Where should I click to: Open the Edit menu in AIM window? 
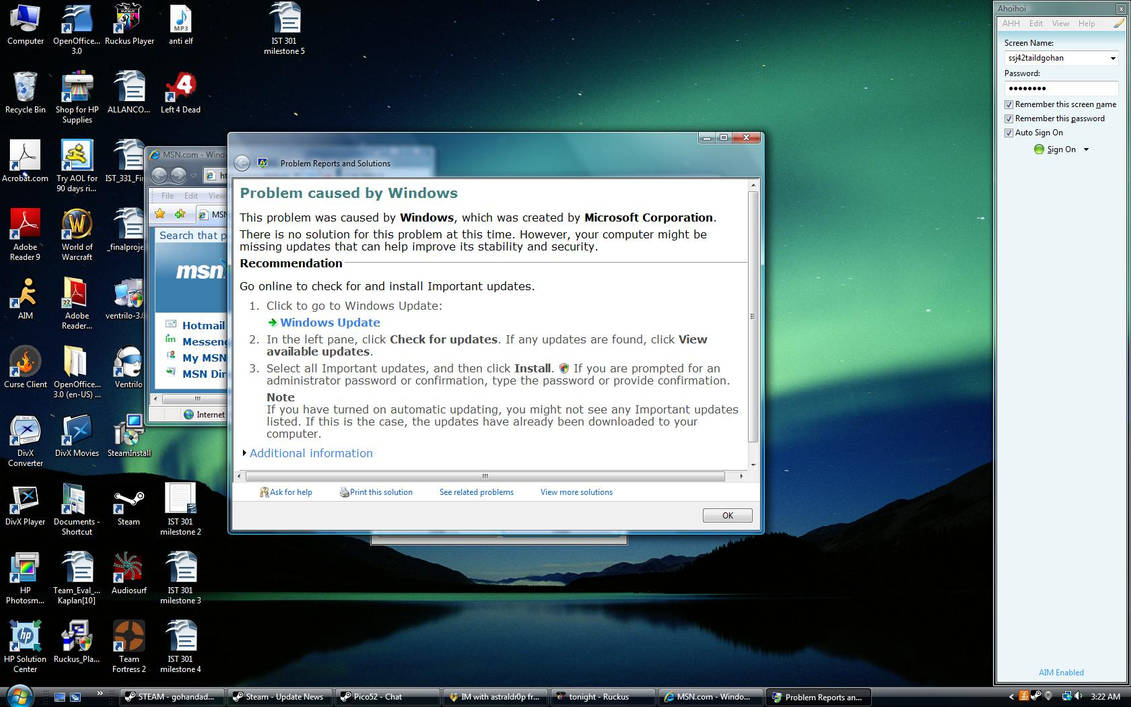tap(1036, 24)
